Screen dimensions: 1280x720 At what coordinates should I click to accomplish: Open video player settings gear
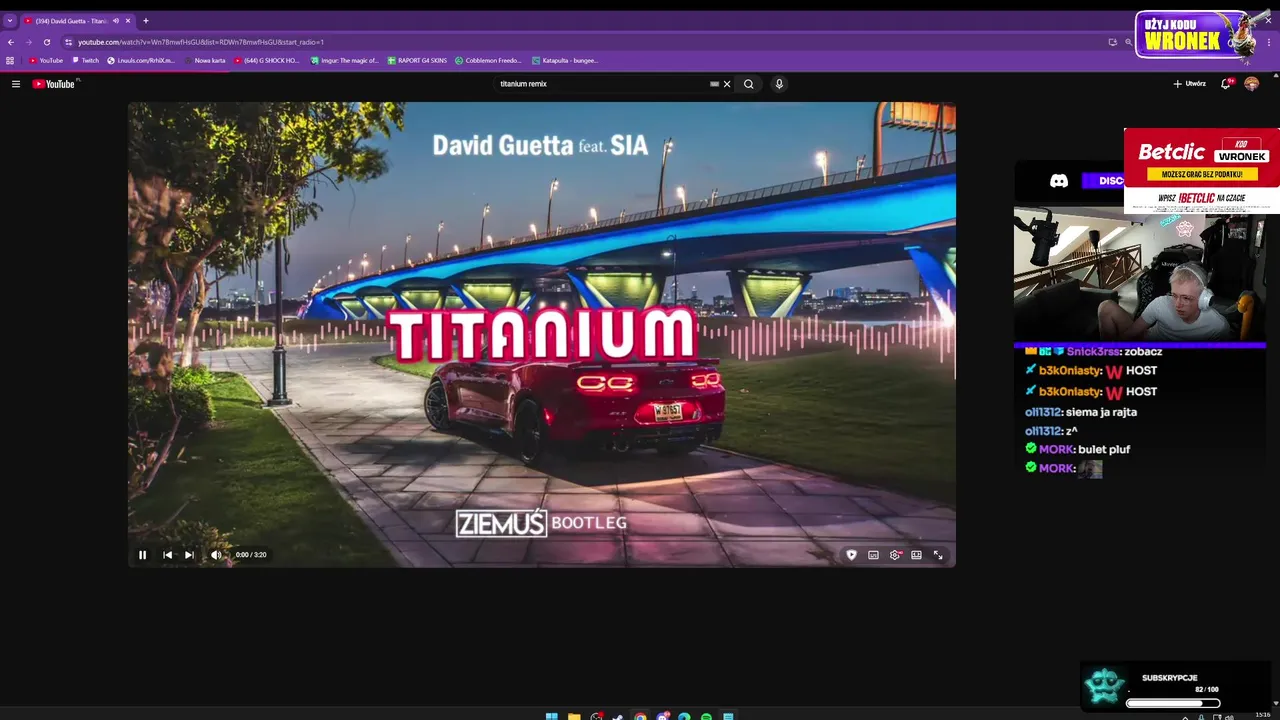click(895, 555)
